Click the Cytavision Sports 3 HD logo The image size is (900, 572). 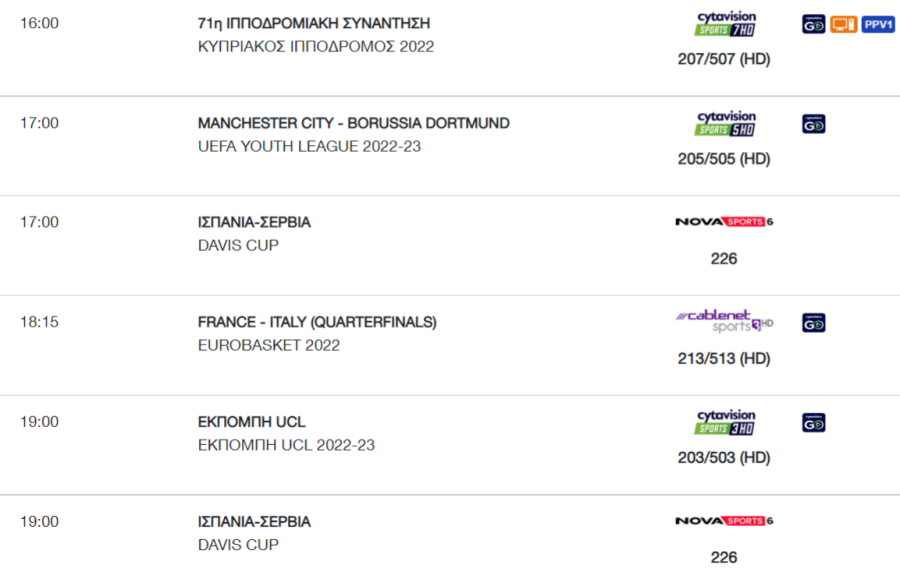tap(725, 423)
